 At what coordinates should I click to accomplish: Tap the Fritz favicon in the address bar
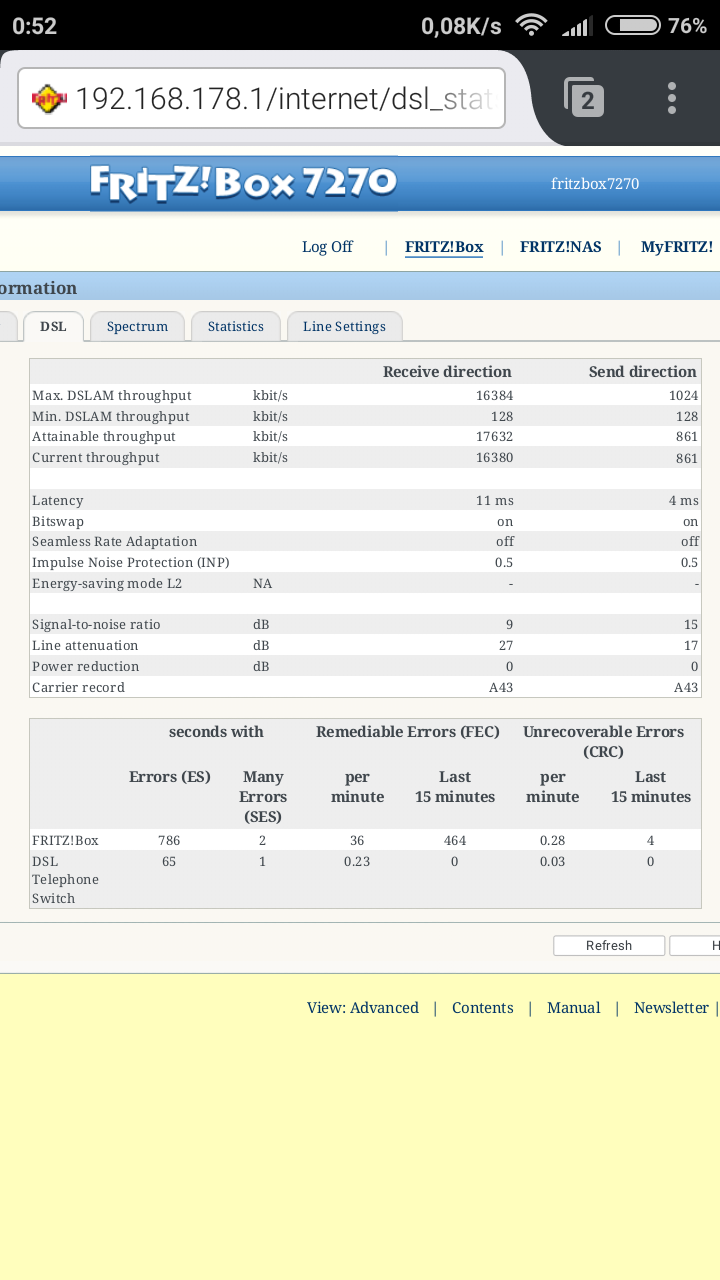click(x=49, y=99)
